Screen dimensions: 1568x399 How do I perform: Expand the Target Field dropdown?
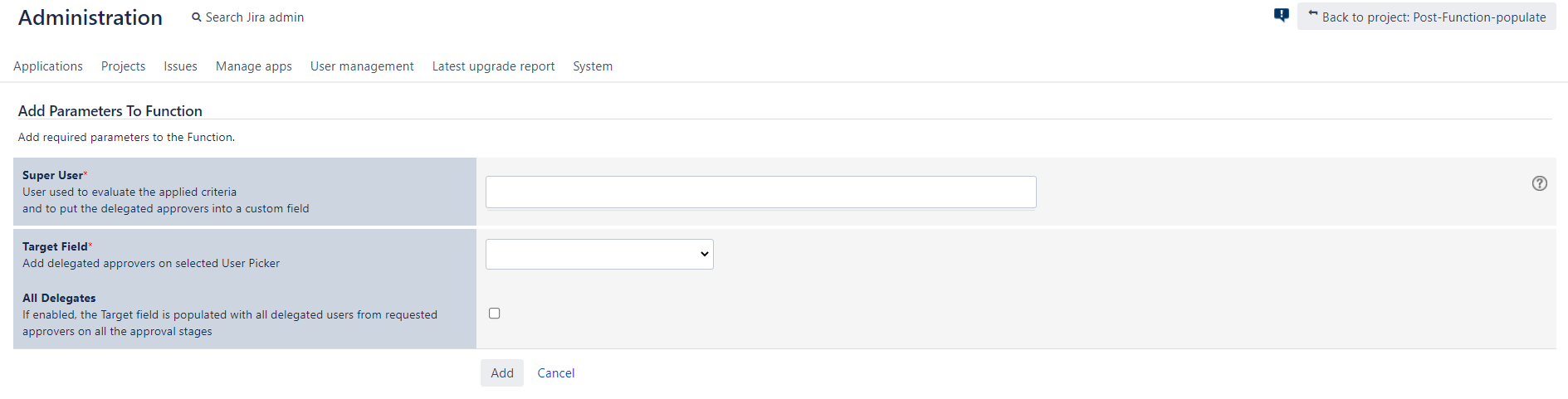[599, 254]
